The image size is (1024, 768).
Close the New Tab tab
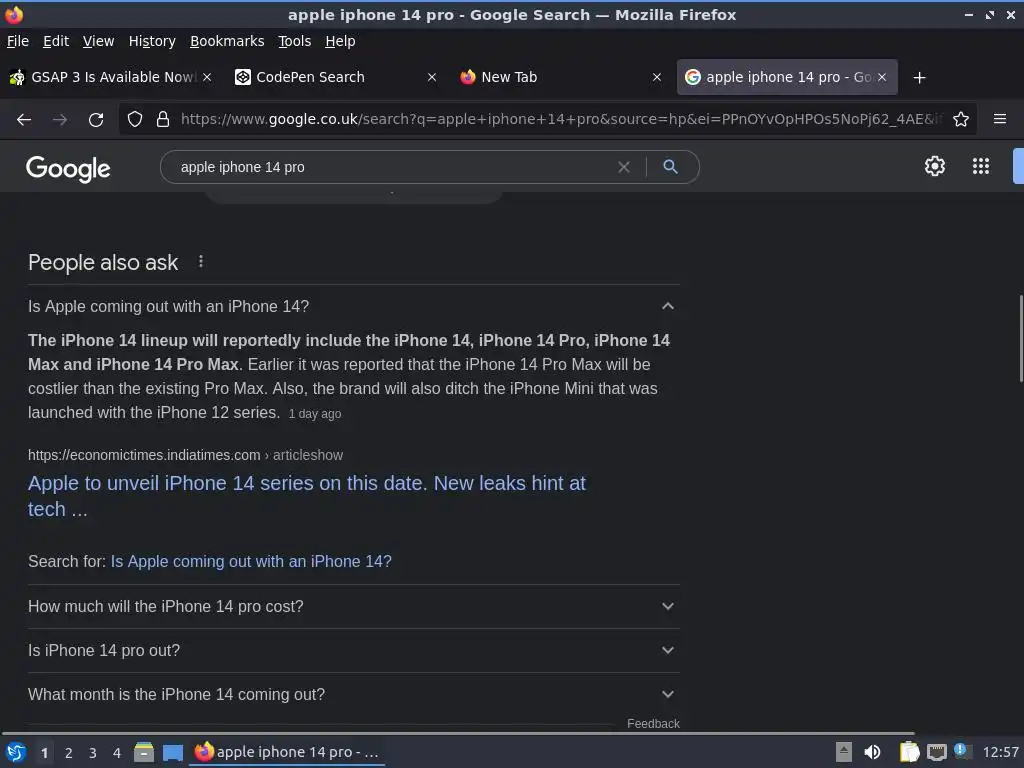(657, 77)
